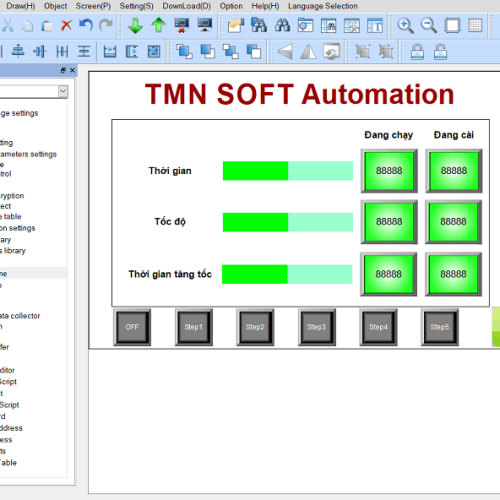Click the binoculars with document find icon

point(259,25)
